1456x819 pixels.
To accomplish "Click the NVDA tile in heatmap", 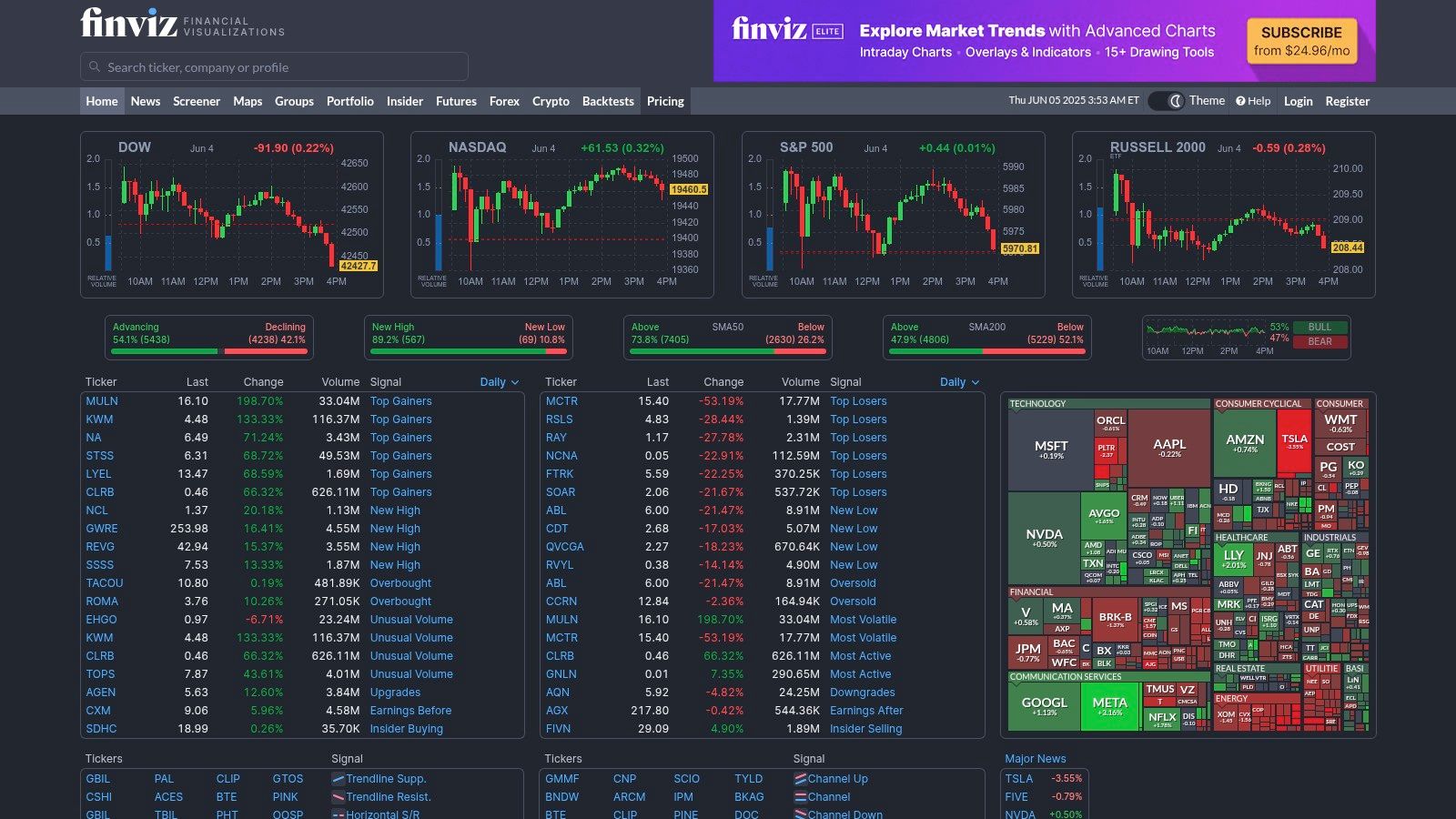I will tap(1044, 537).
